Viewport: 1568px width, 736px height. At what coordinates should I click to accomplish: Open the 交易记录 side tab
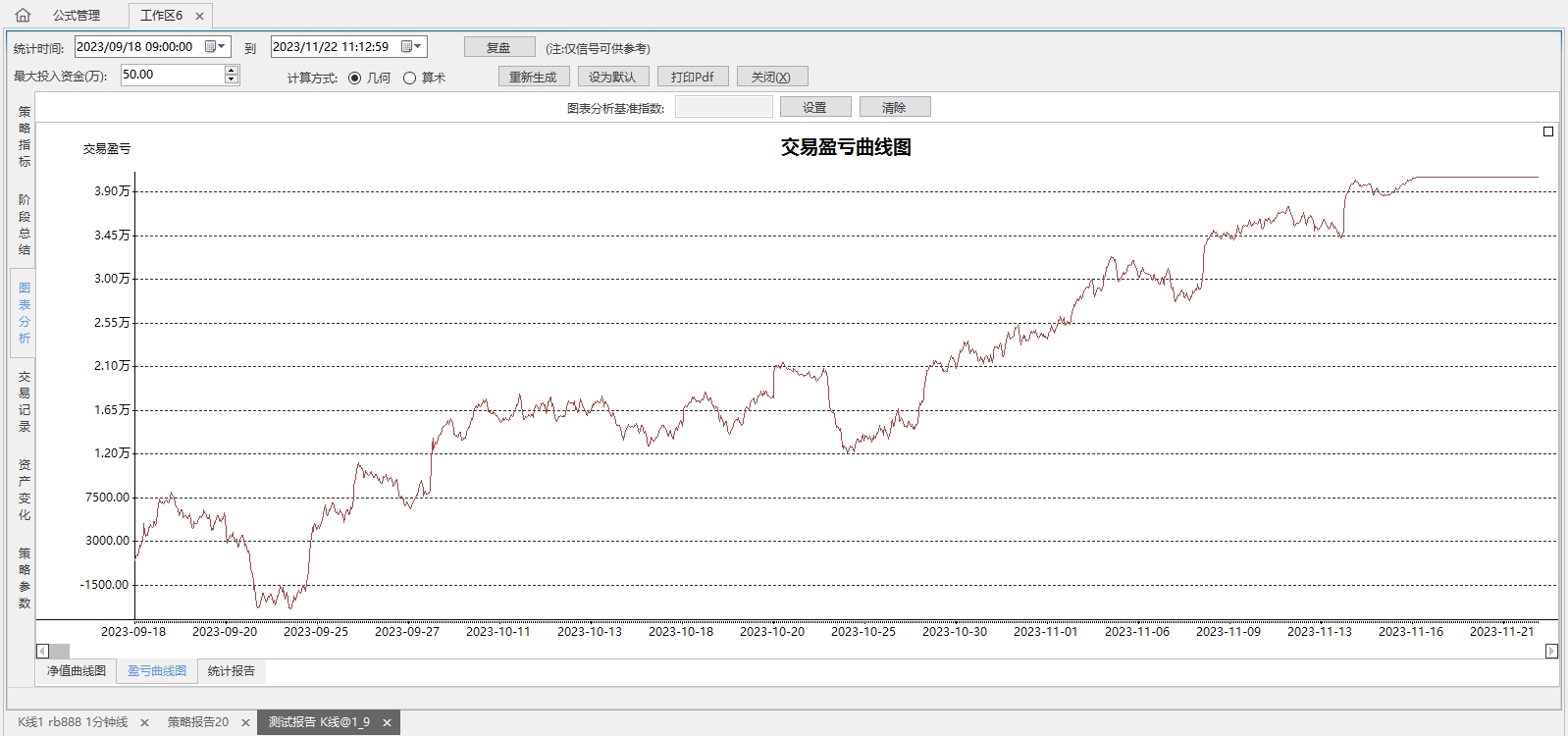click(x=25, y=401)
